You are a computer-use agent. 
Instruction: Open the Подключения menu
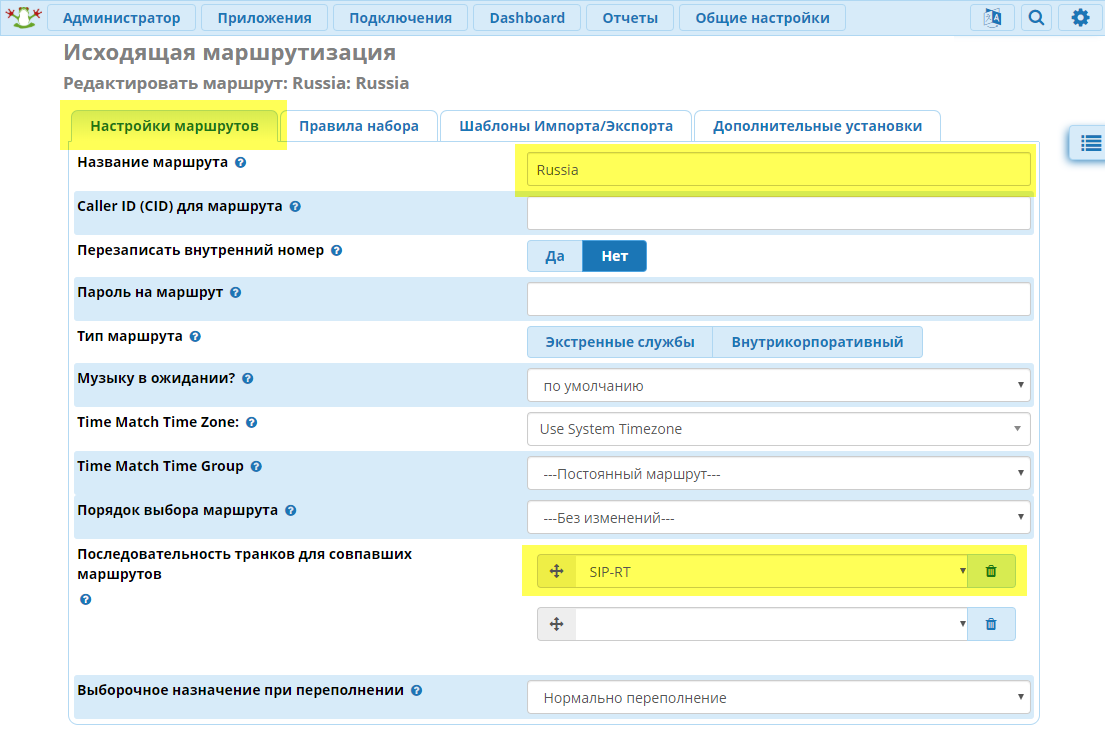[400, 18]
